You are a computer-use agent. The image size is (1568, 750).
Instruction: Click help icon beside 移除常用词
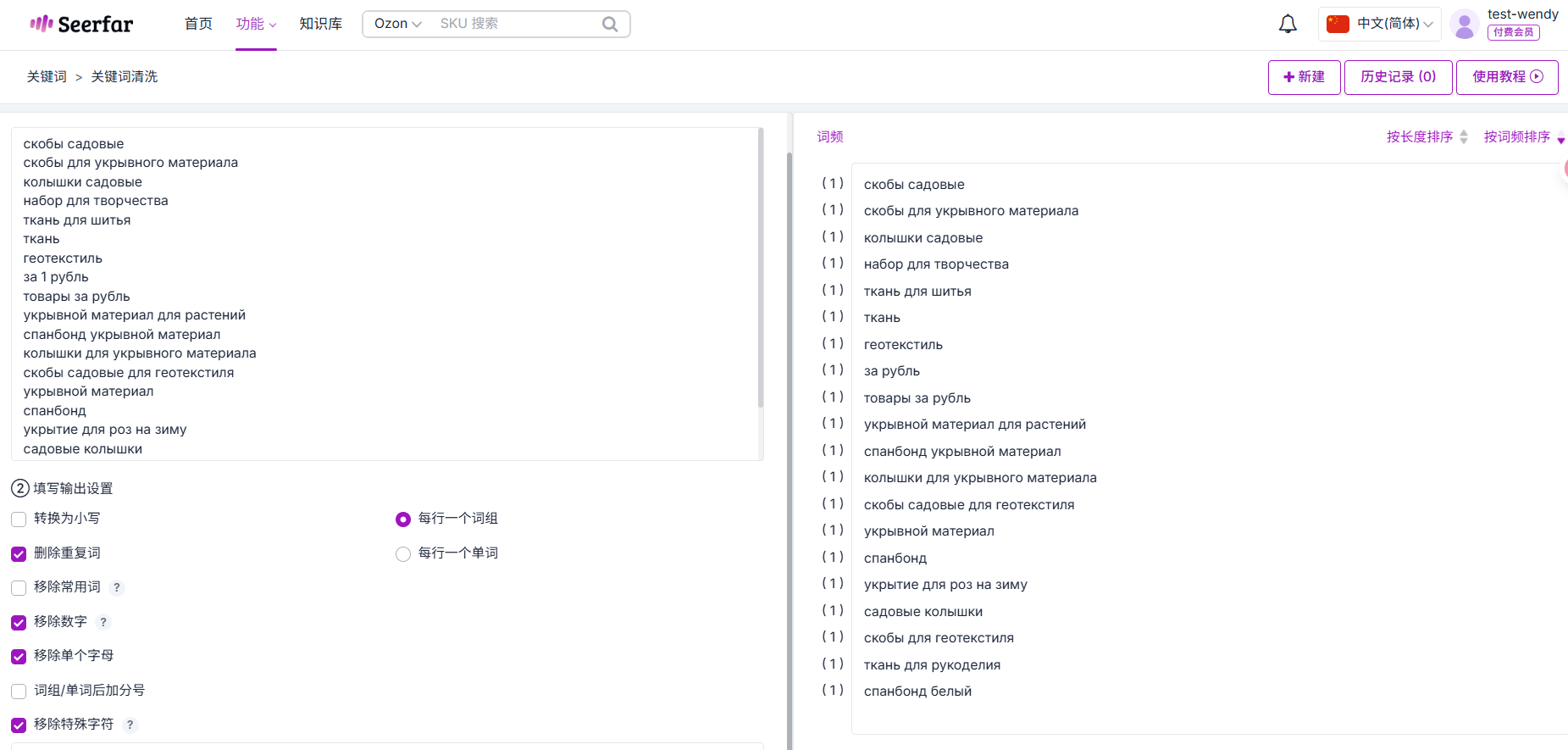point(117,587)
